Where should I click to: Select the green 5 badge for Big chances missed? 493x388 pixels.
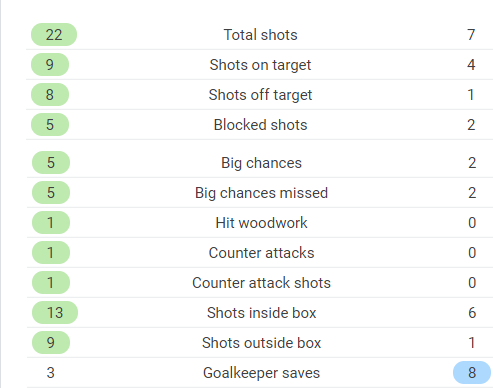click(51, 193)
